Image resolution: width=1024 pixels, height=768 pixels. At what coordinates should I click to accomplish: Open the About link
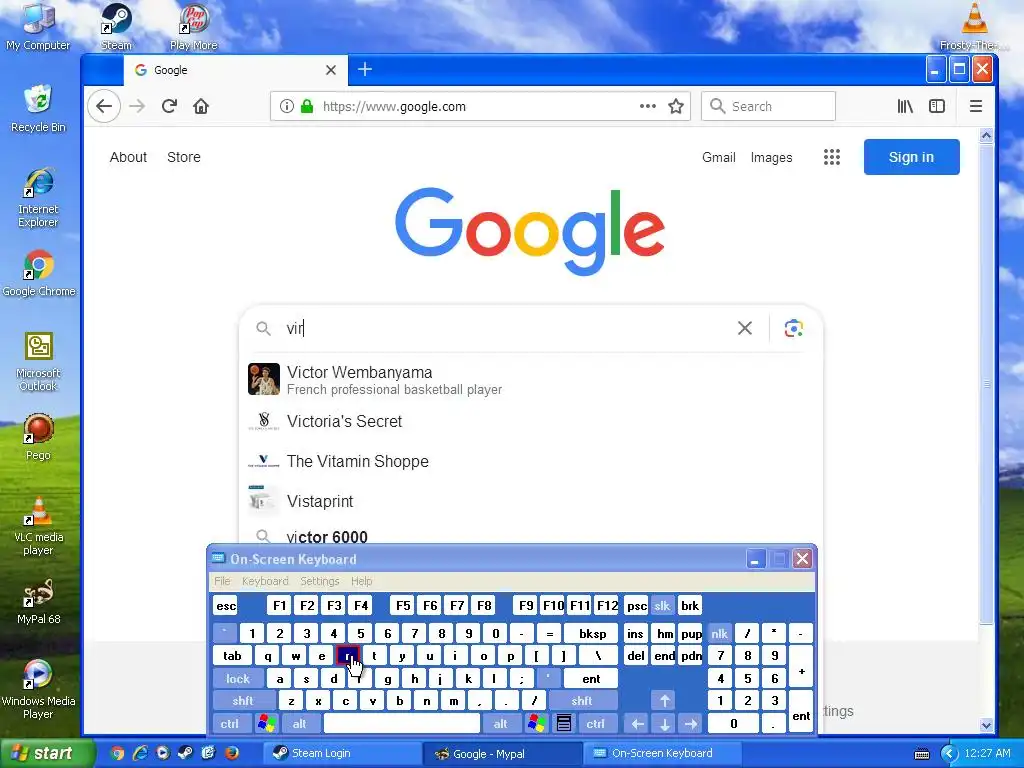128,157
